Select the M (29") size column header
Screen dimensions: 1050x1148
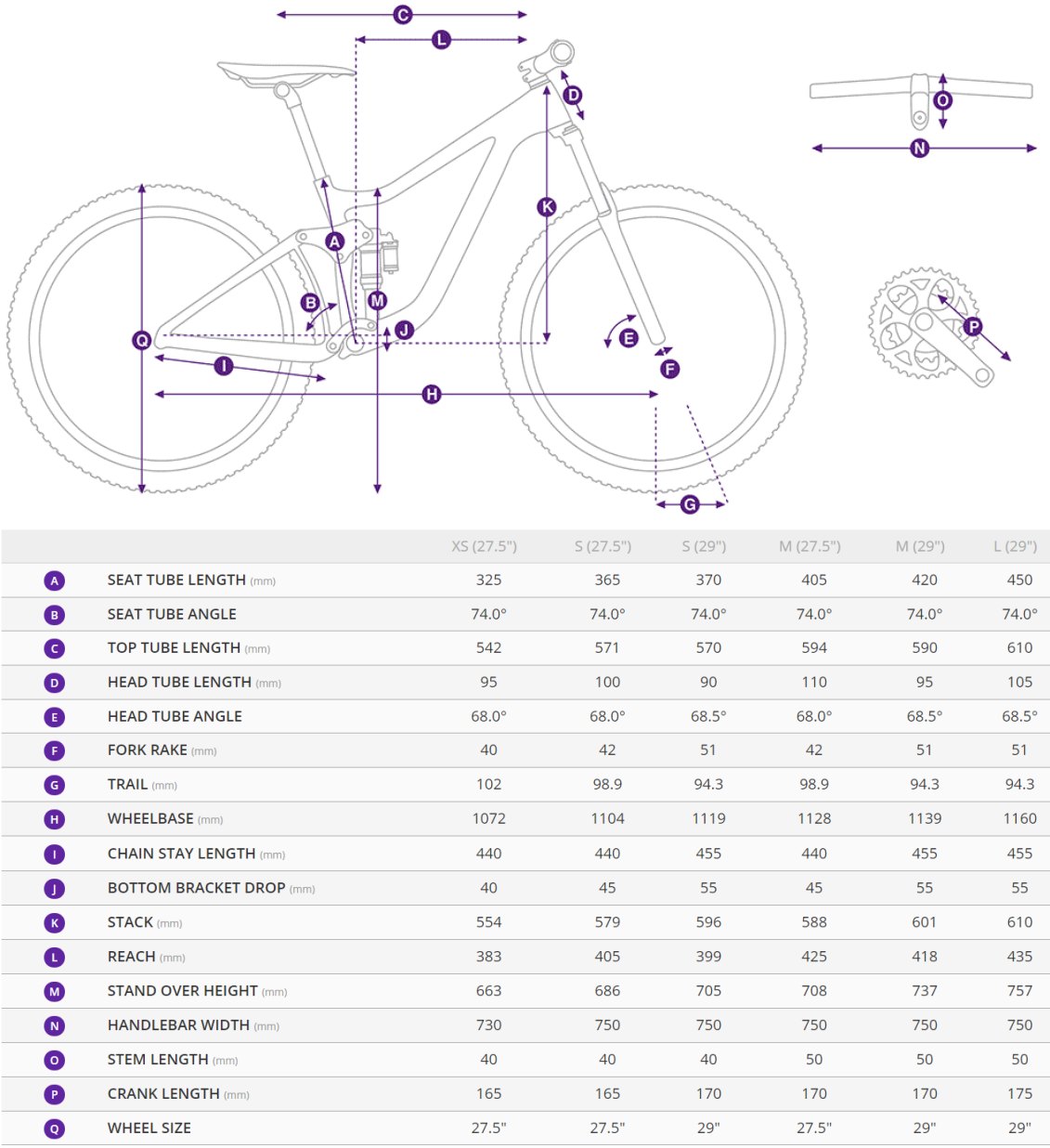coord(920,546)
